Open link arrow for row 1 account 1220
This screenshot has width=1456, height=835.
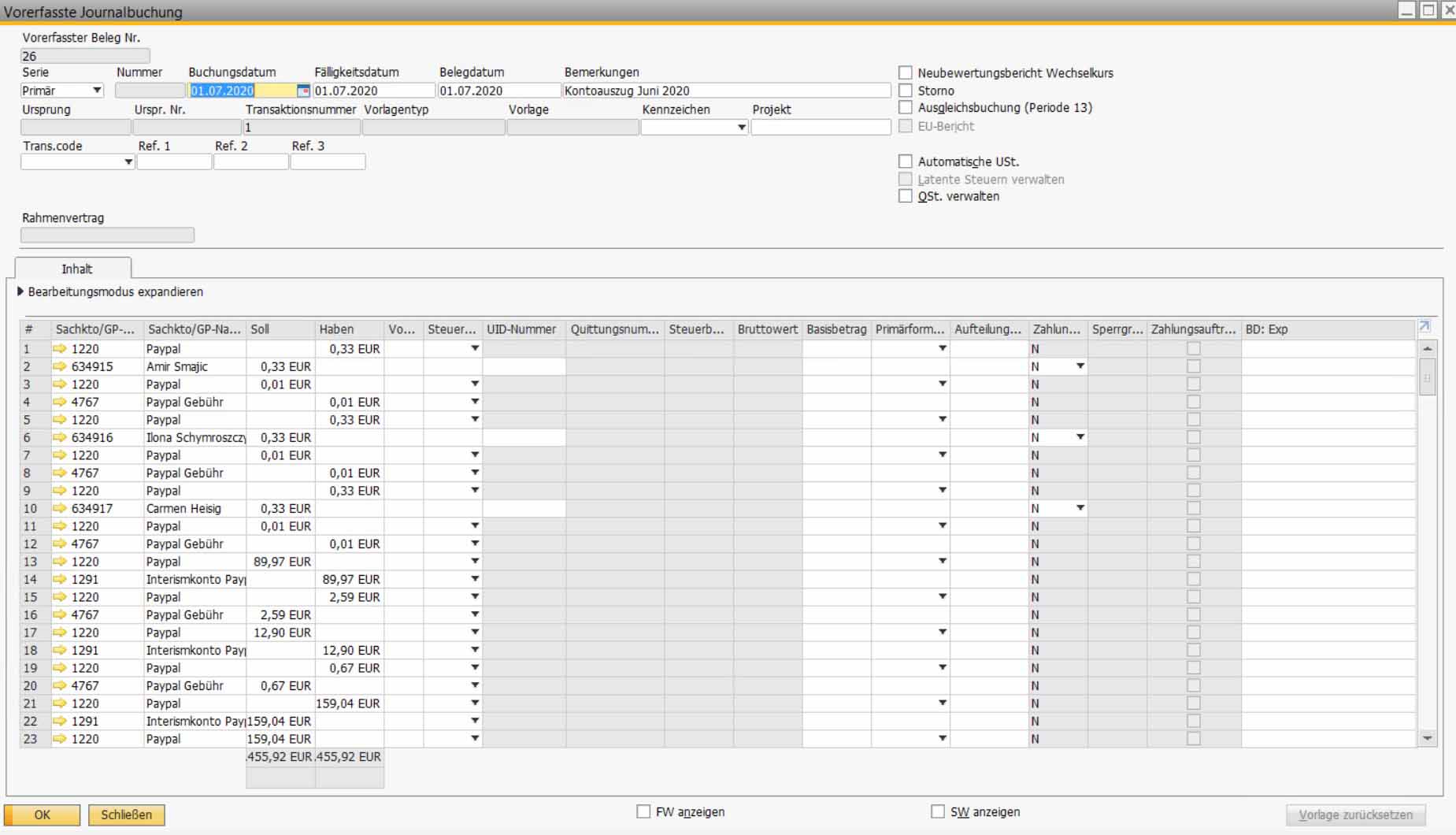point(60,349)
